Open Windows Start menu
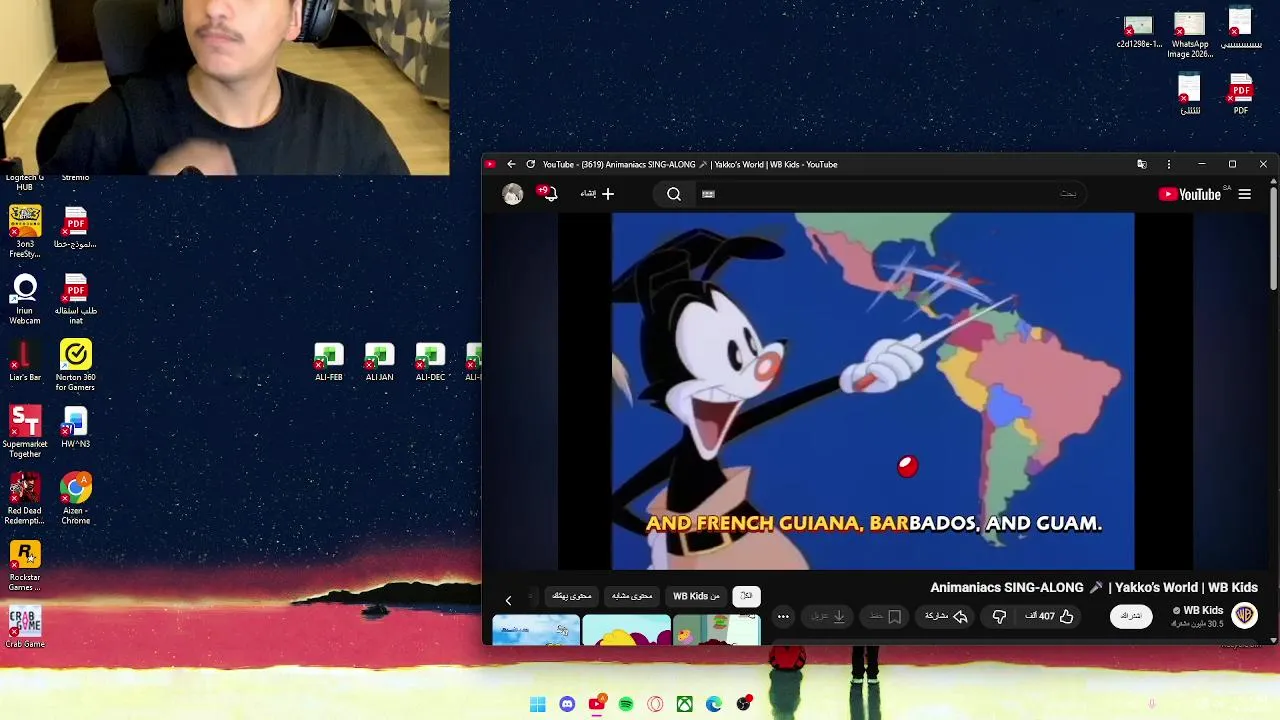This screenshot has width=1280, height=720. [x=538, y=704]
